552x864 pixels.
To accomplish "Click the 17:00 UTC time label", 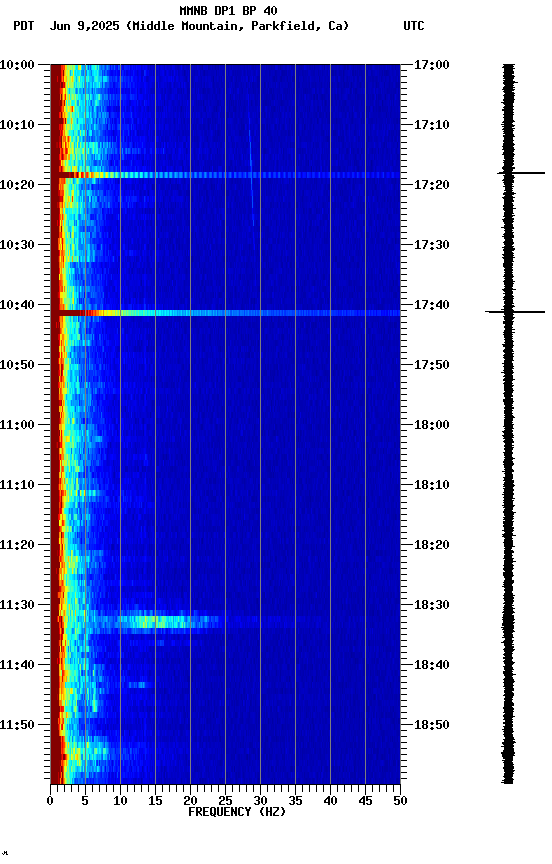I will (432, 65).
